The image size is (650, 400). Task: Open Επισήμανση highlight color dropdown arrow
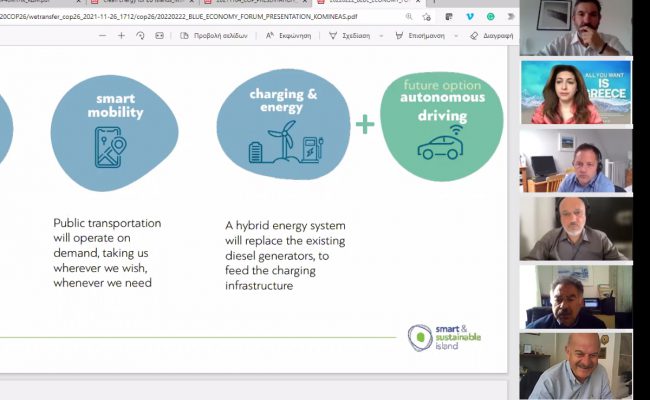(x=456, y=36)
